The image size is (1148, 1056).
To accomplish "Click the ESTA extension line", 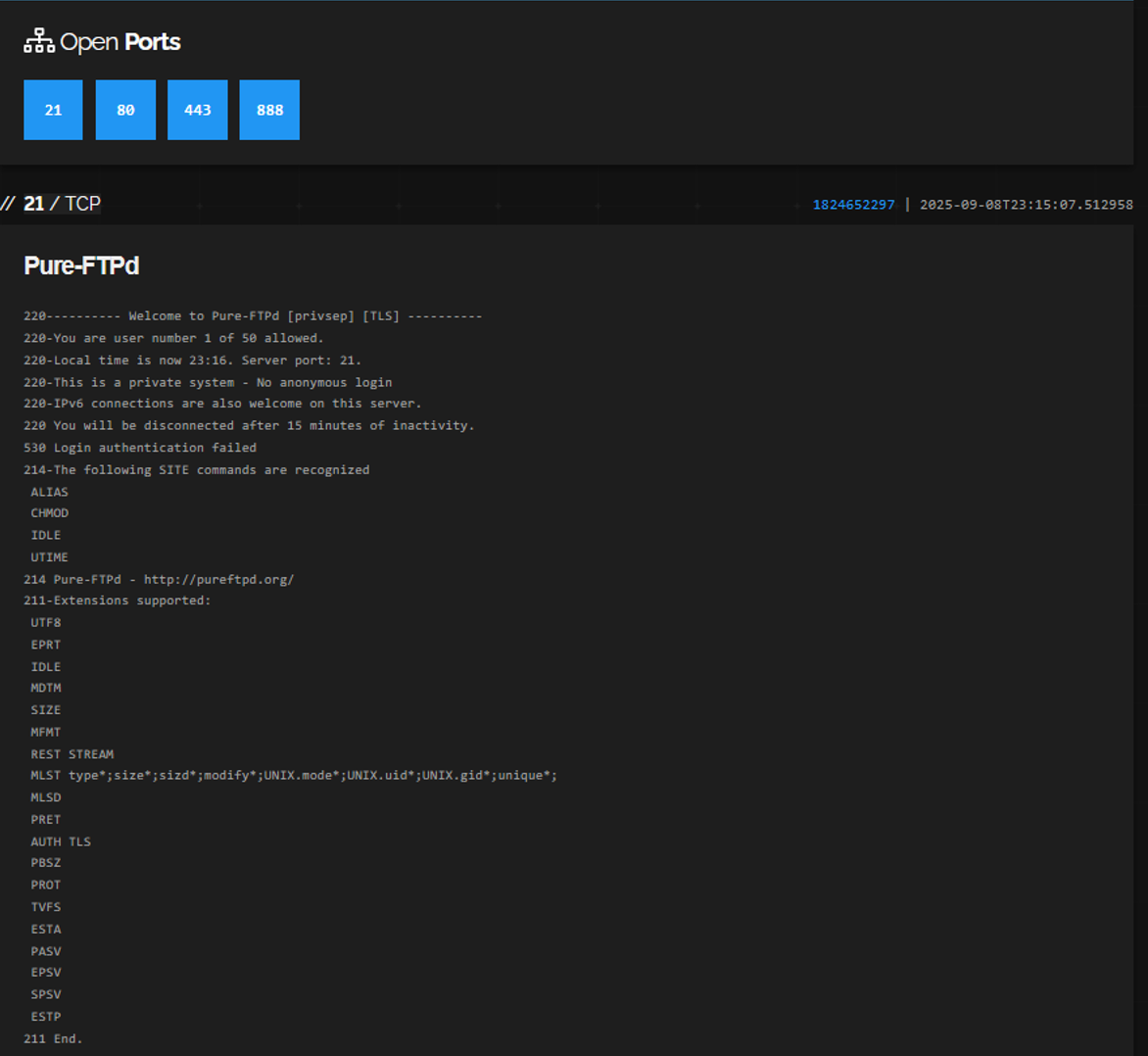I will point(45,929).
